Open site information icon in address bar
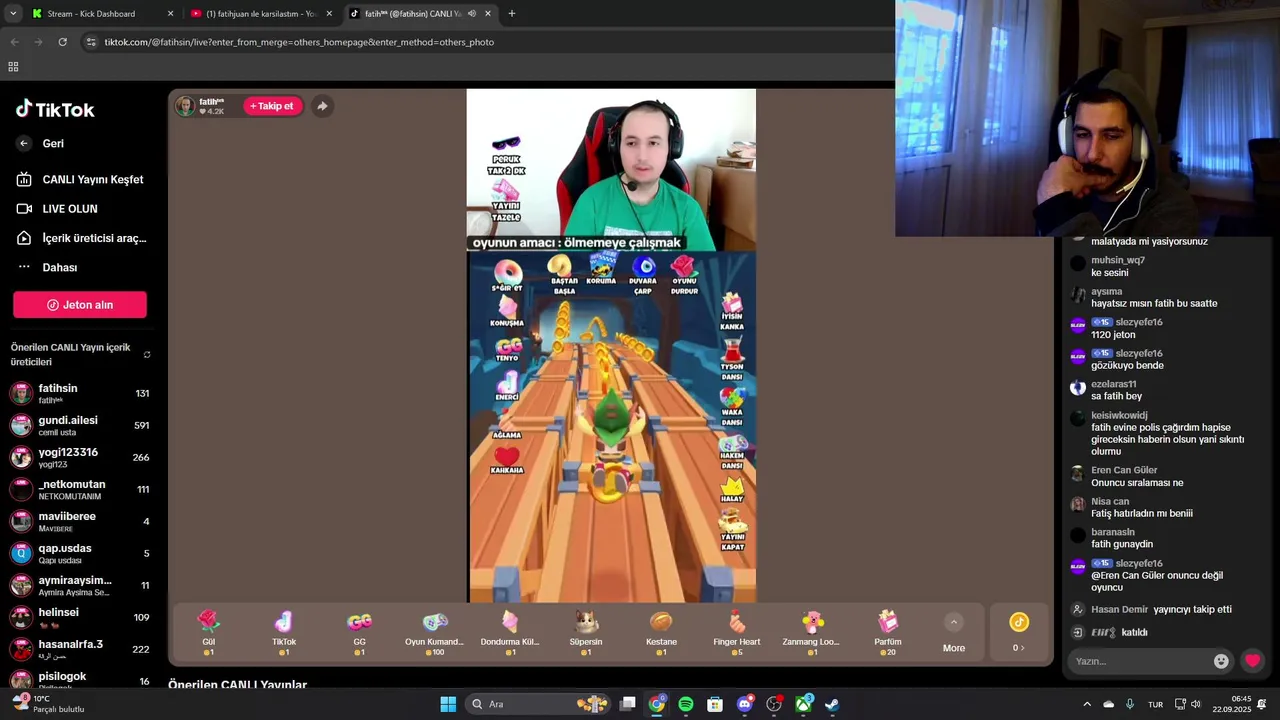The height and width of the screenshot is (720, 1280). pyautogui.click(x=91, y=42)
